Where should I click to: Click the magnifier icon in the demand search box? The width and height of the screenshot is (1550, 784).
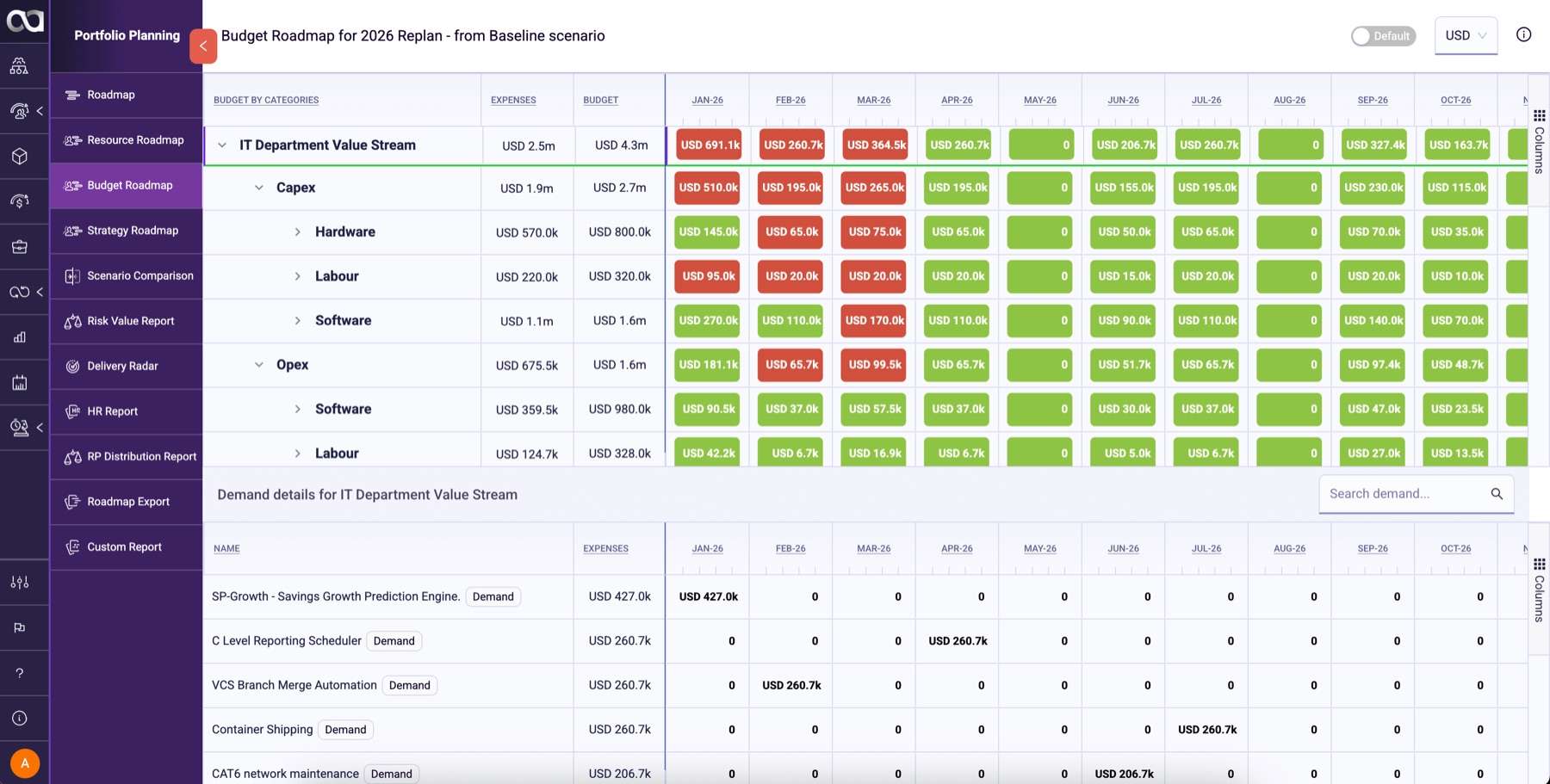pos(1497,494)
